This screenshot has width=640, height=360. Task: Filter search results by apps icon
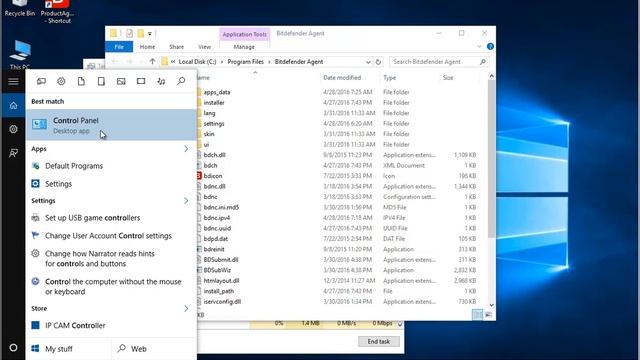pos(41,81)
